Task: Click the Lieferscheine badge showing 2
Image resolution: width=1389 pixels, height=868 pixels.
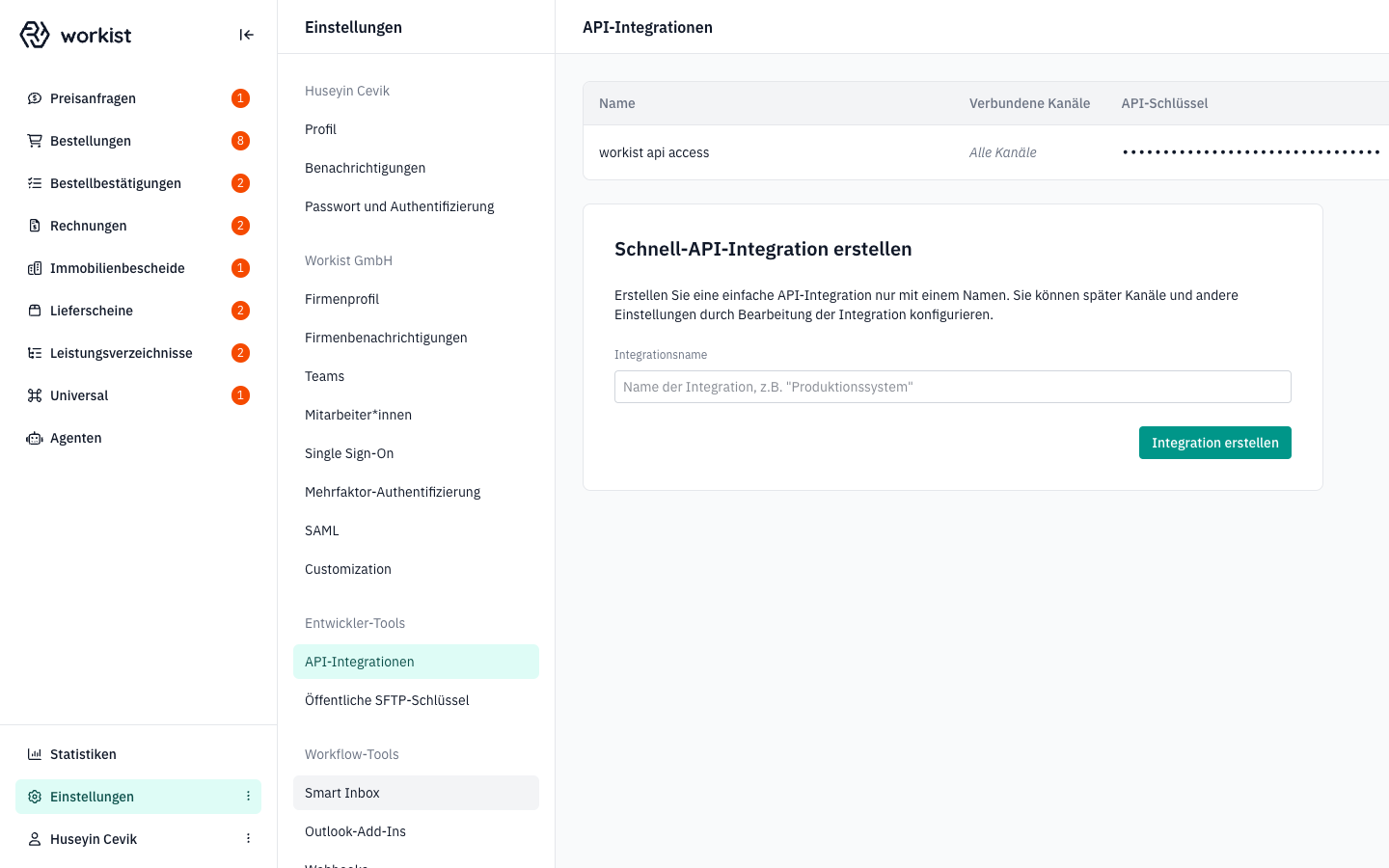Action: [240, 311]
